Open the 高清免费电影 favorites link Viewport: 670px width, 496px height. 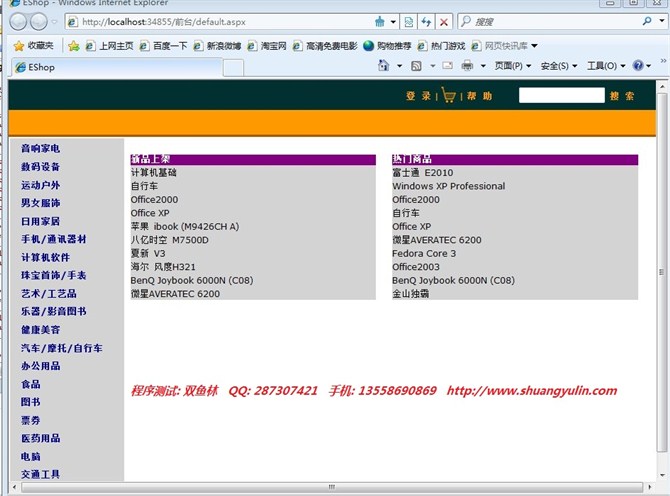pos(325,46)
